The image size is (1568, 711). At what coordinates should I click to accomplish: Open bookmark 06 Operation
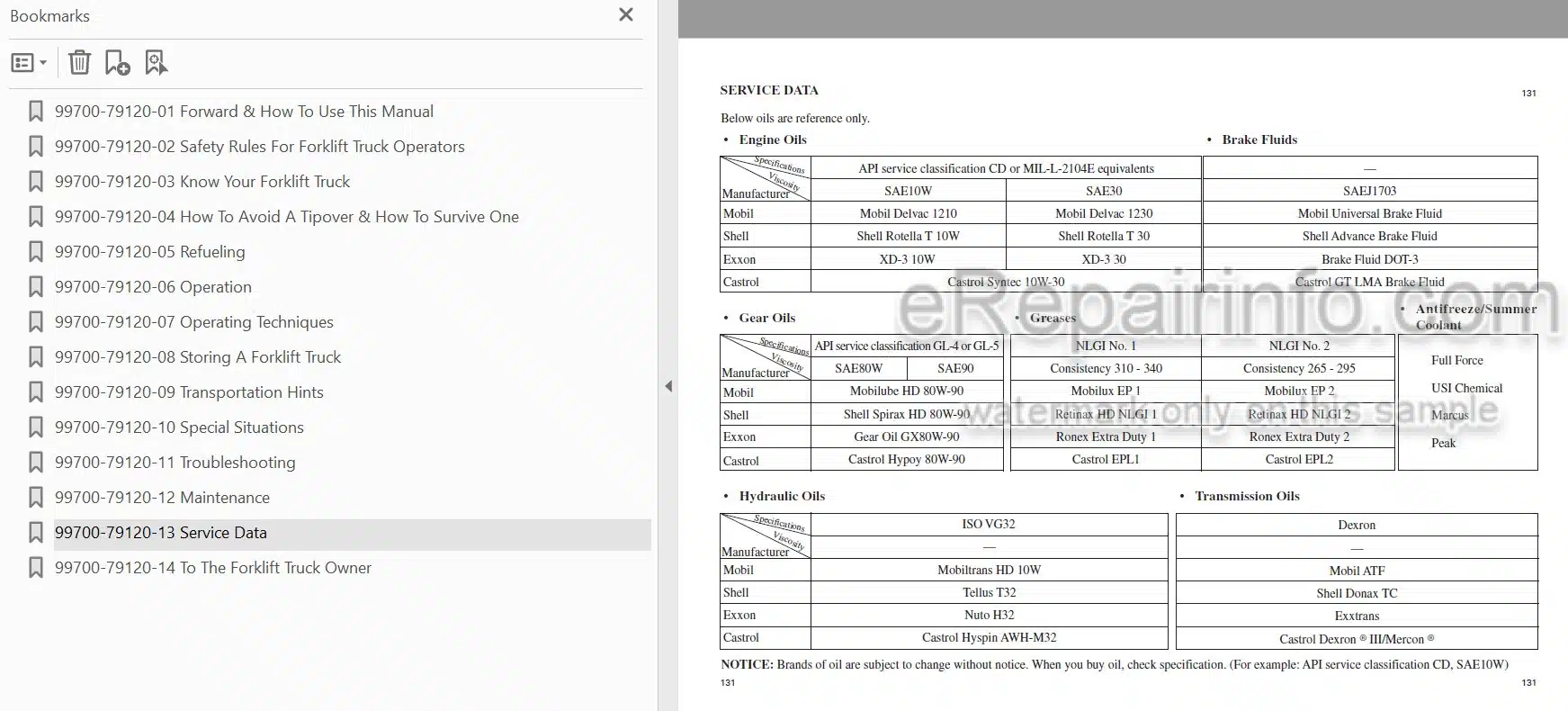[153, 287]
